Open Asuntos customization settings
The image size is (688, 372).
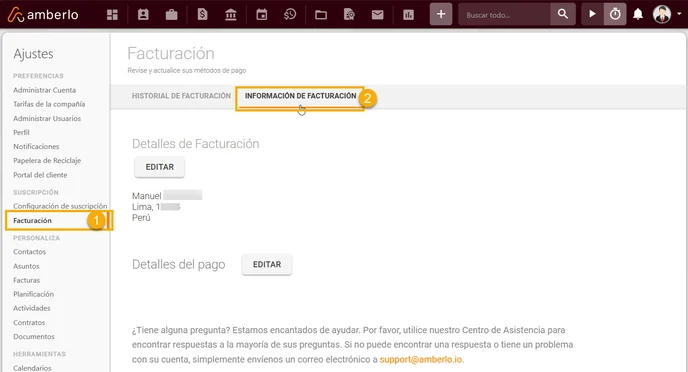[26, 266]
